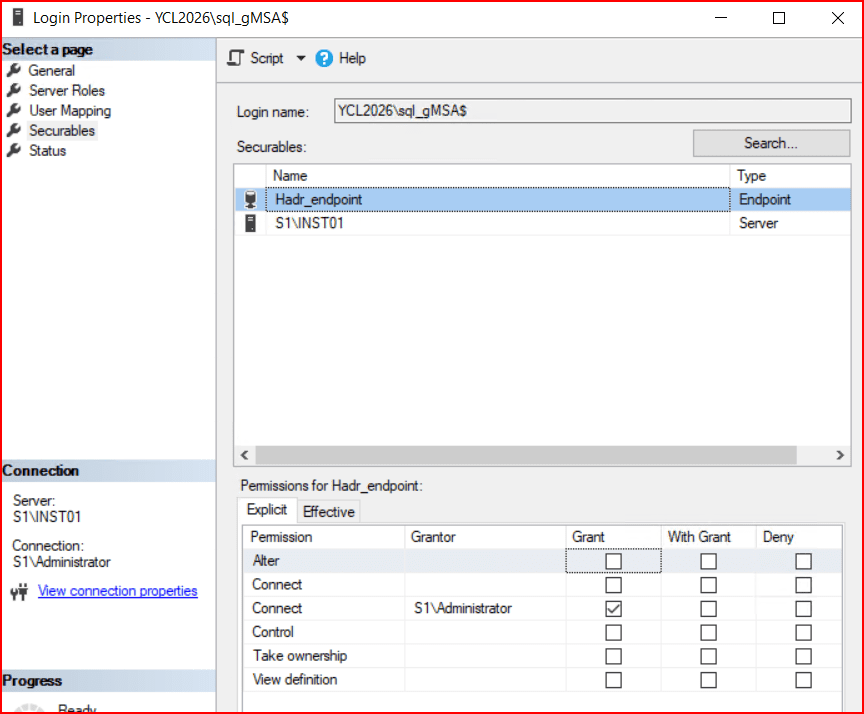Click the wrench icon beside Server Roles
Image resolution: width=864 pixels, height=714 pixels.
coord(14,90)
